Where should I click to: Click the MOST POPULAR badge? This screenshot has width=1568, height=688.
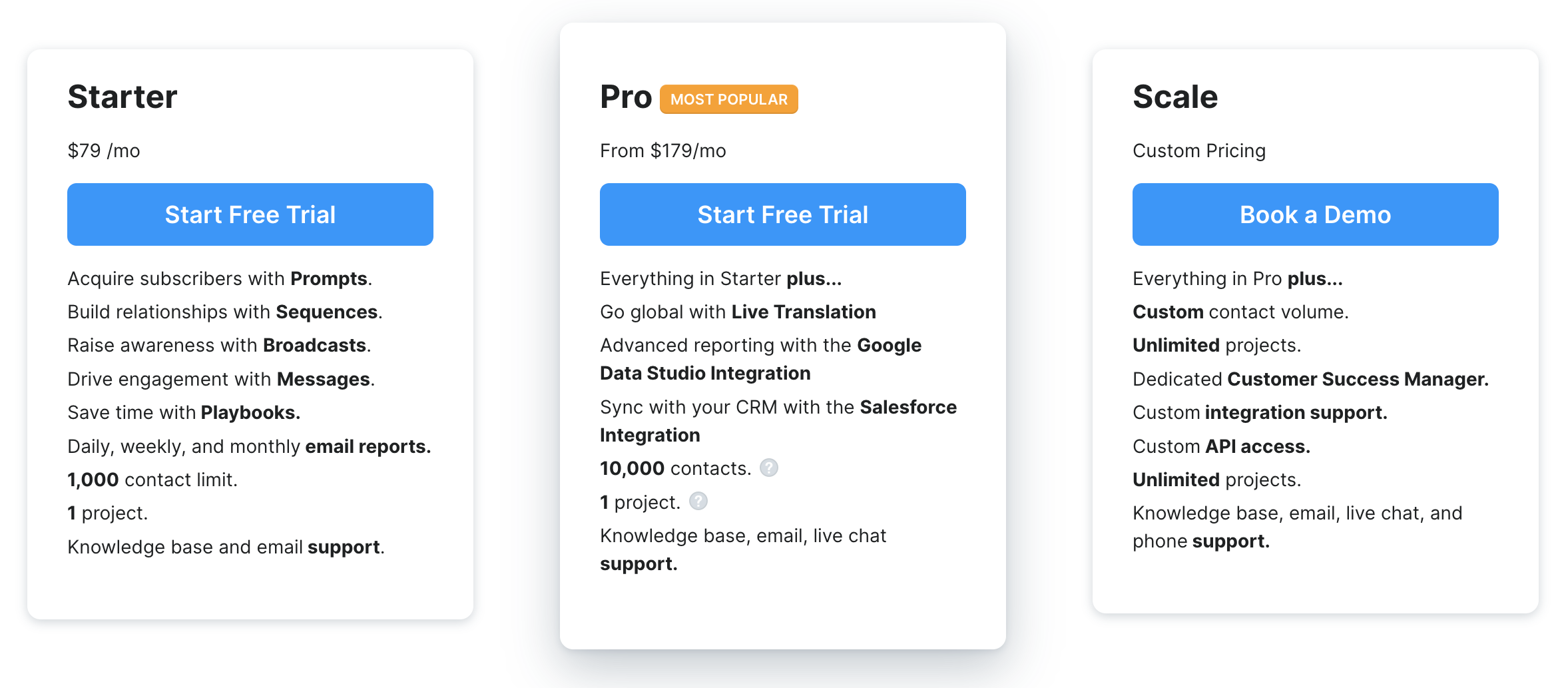coord(729,99)
